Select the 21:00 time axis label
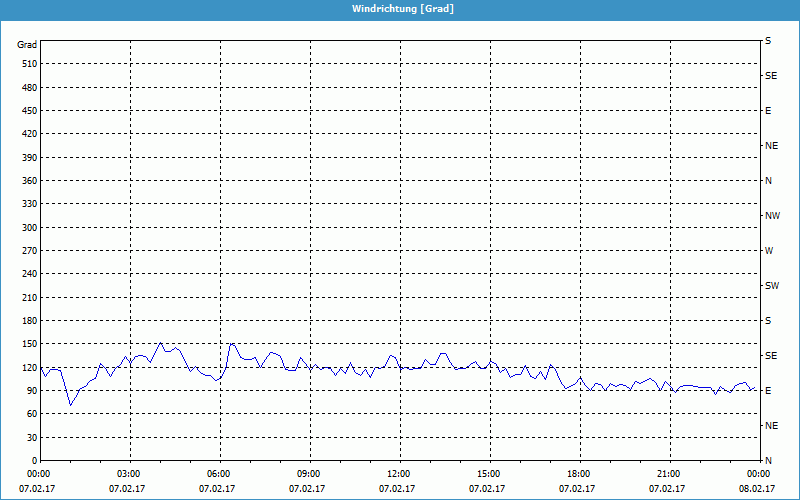Viewport: 800px width, 500px height. tap(669, 474)
